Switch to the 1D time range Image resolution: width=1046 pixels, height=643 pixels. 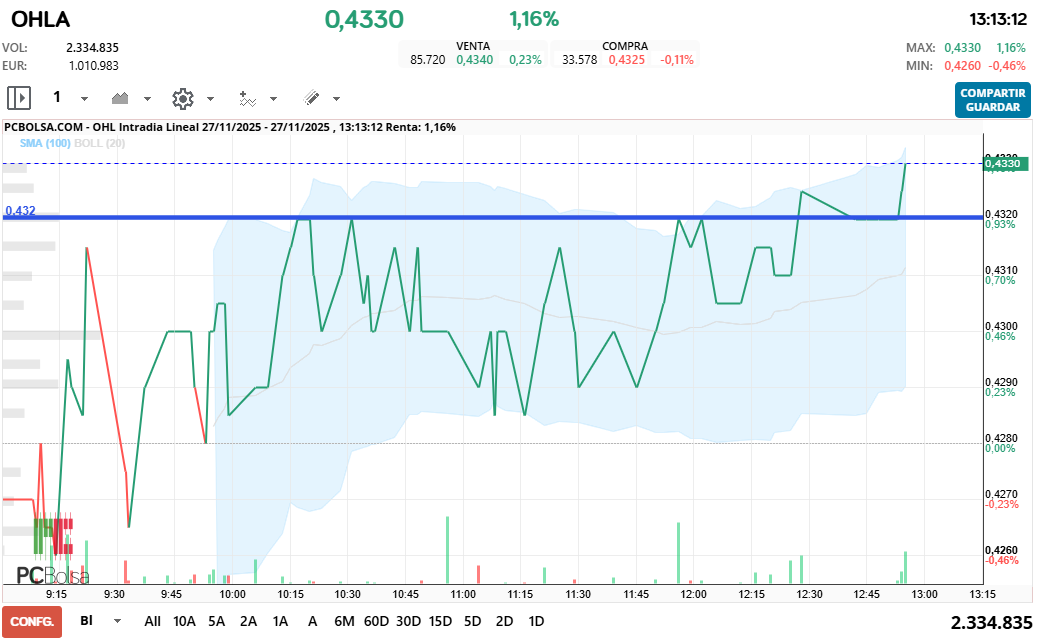pyautogui.click(x=536, y=621)
